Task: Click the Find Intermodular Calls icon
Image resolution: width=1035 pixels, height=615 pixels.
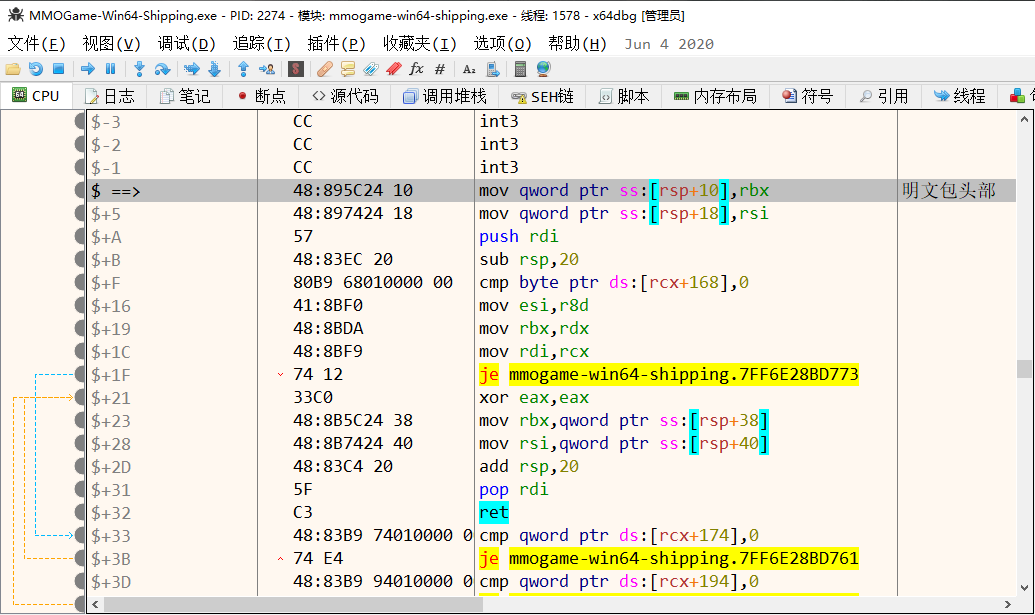Action: tap(492, 69)
